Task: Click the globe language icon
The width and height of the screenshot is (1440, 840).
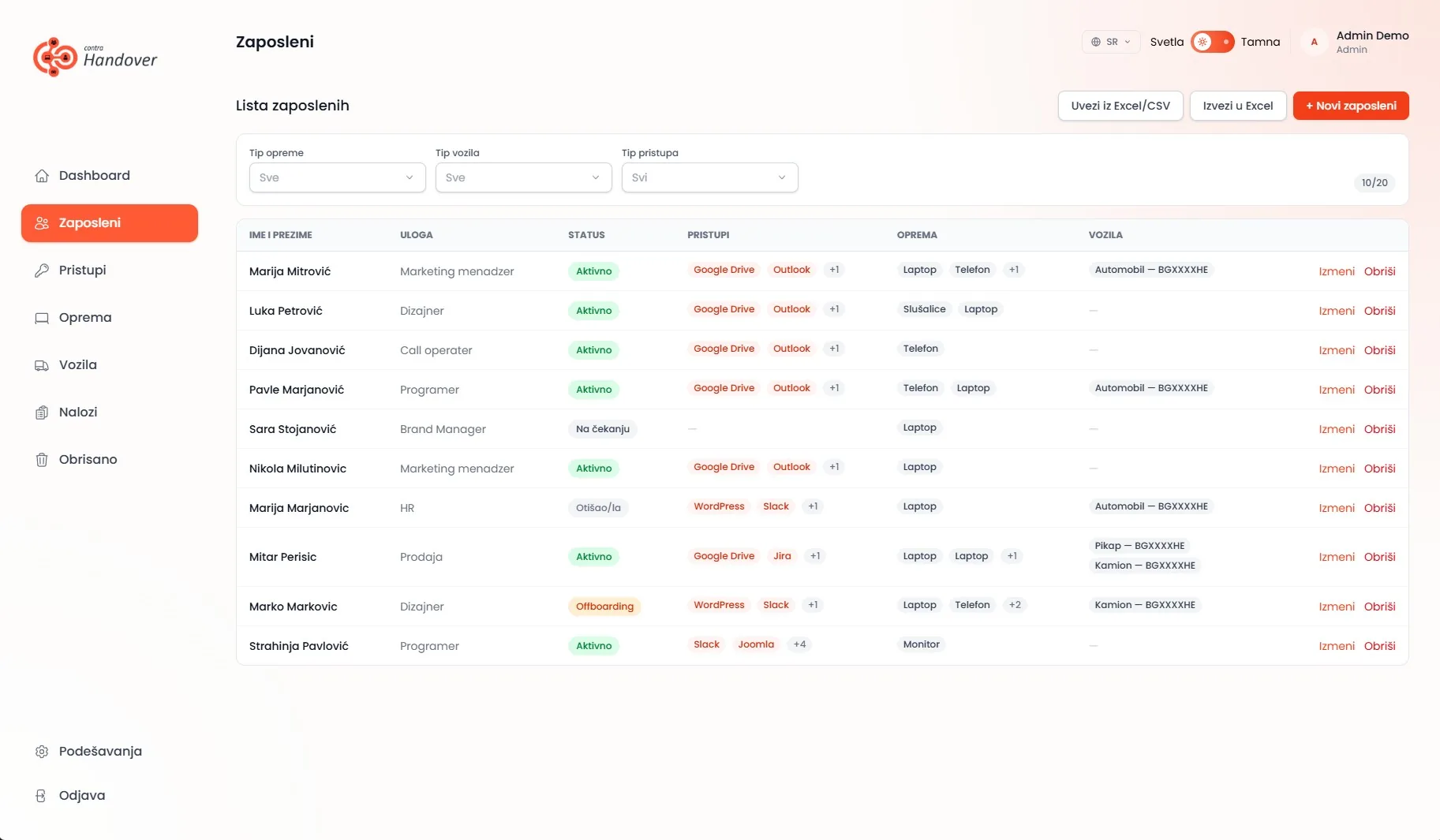Action: pyautogui.click(x=1096, y=42)
